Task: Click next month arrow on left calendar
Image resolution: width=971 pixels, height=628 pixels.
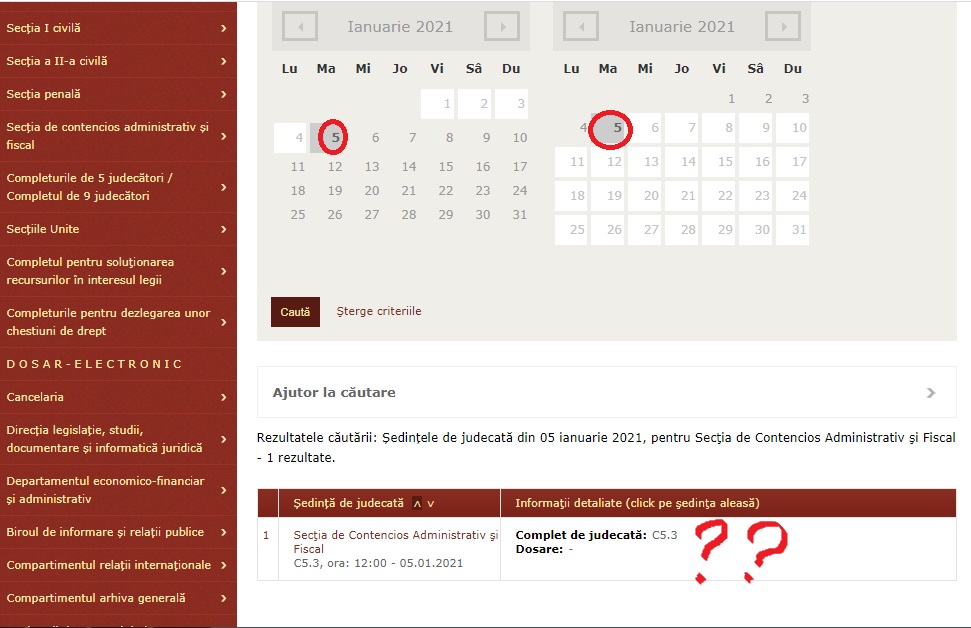Action: click(x=501, y=27)
